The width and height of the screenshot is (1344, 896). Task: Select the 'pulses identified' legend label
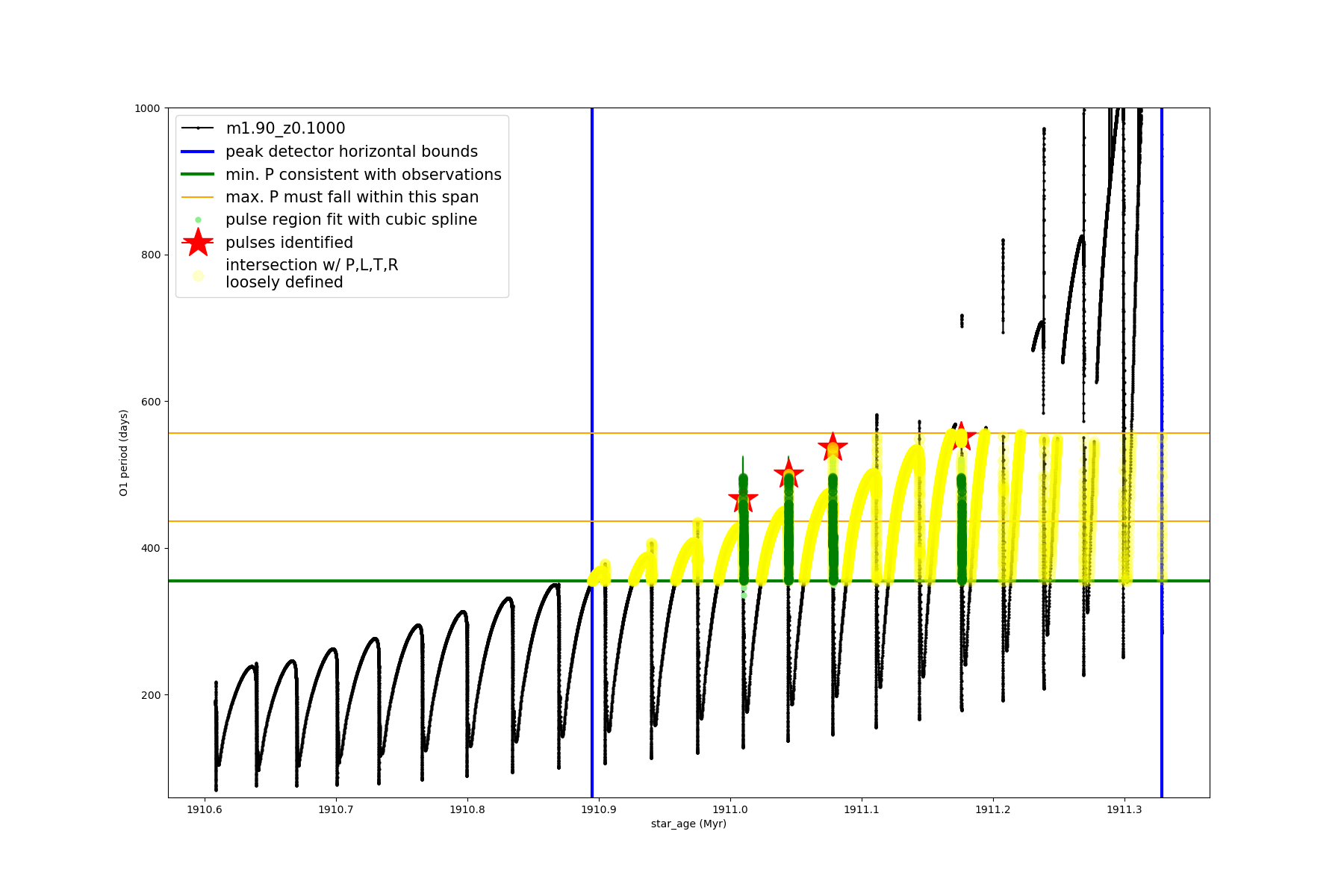289,243
